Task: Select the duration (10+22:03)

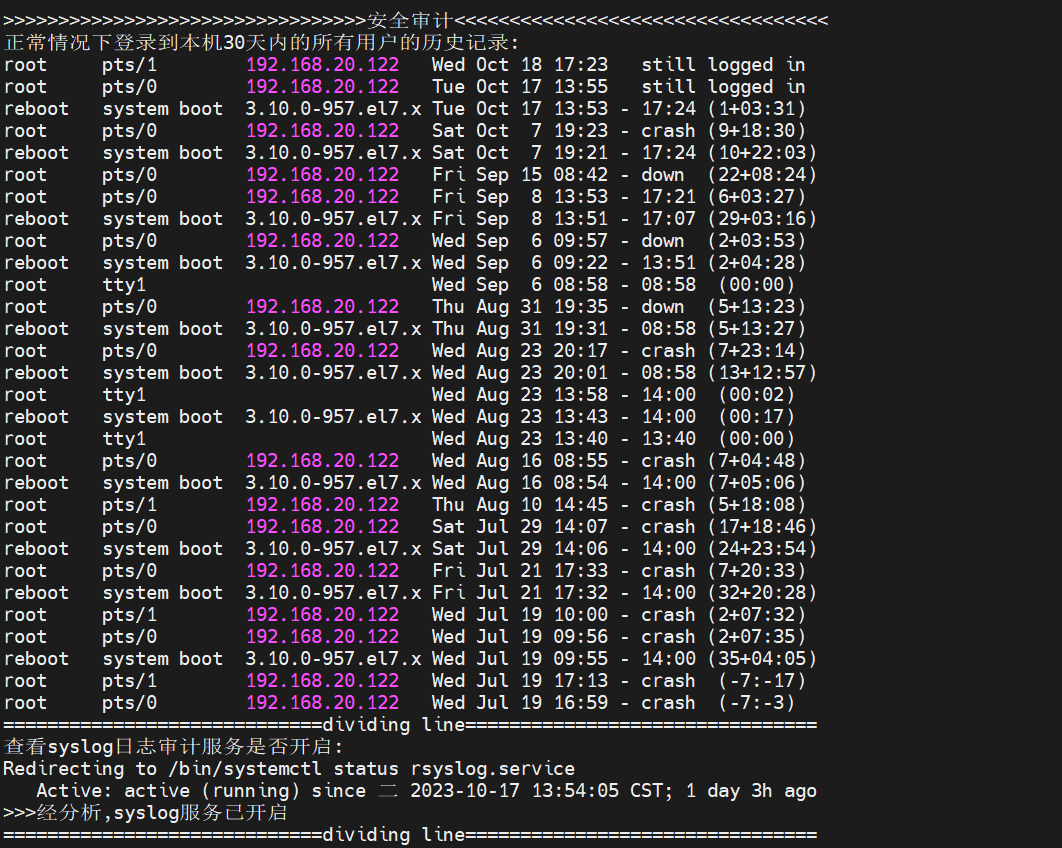Action: 762,153
